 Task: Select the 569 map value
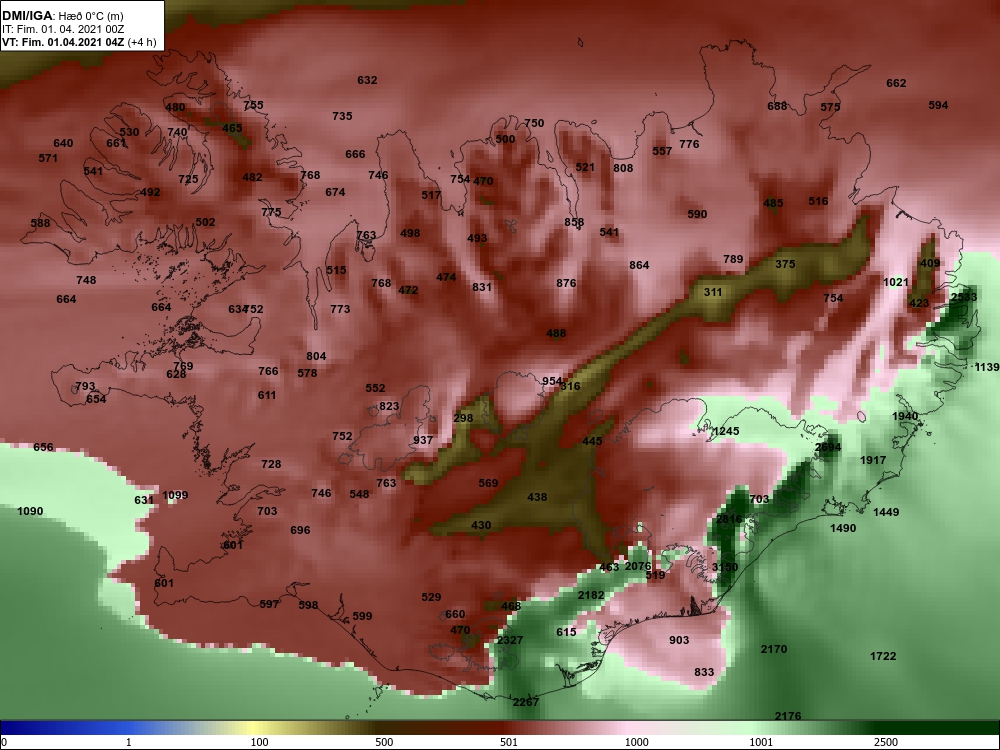(x=488, y=483)
